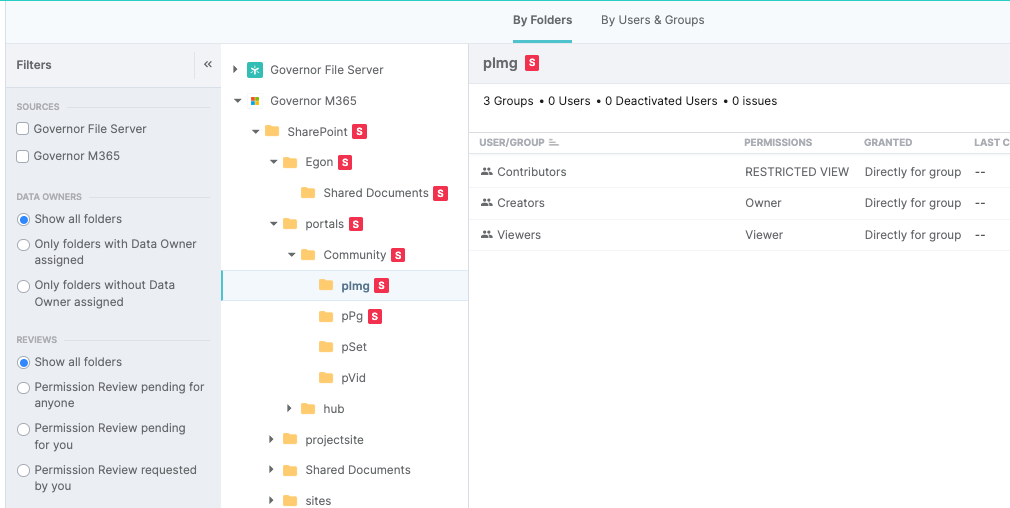Screen dimensions: 1010x508
Task: Click the Contributors group icon
Action: pyautogui.click(x=487, y=172)
